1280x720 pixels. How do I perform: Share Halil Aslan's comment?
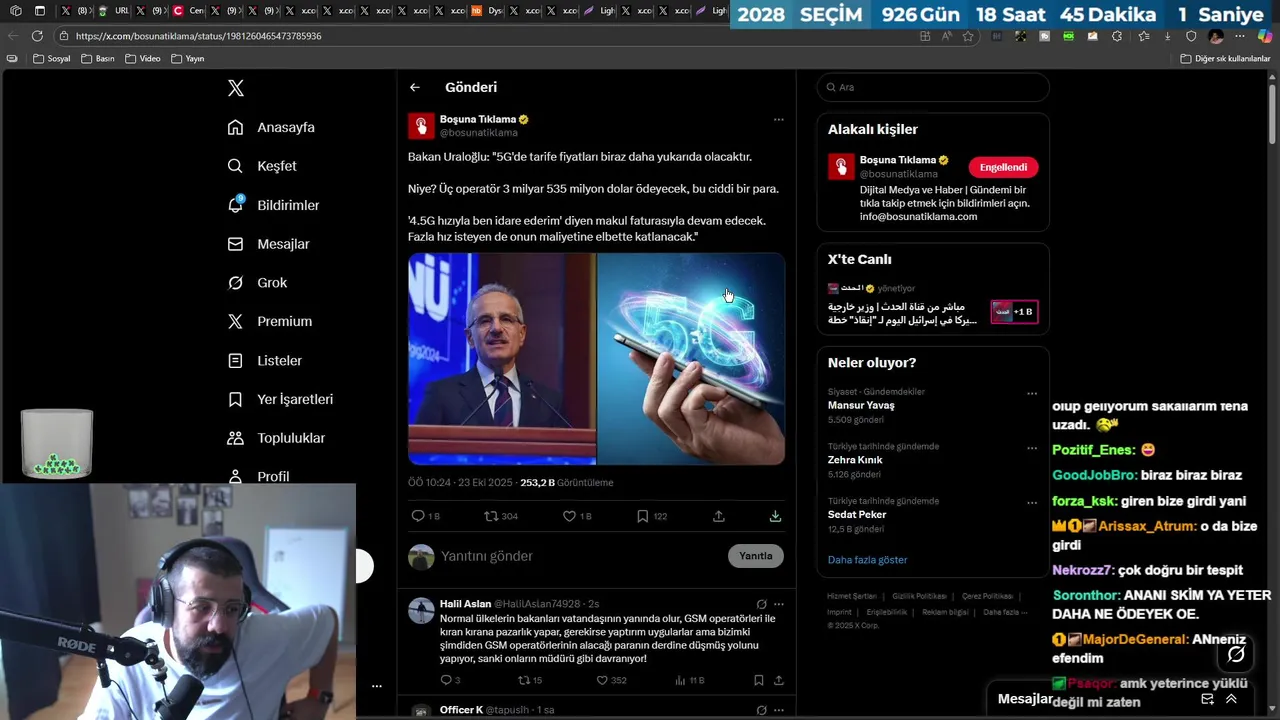point(779,680)
